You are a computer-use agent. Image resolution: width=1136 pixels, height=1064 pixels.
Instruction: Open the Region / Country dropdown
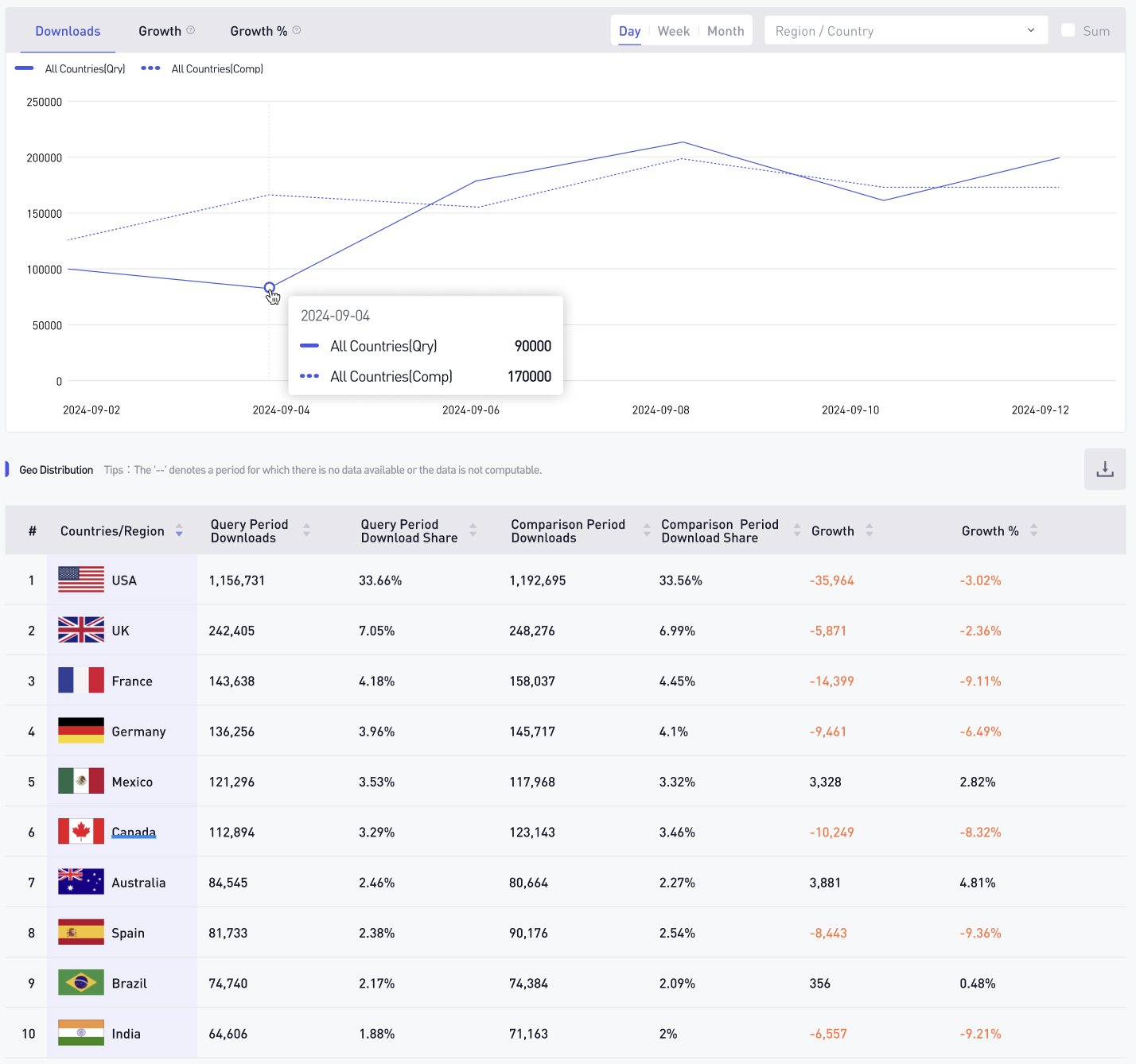(906, 30)
